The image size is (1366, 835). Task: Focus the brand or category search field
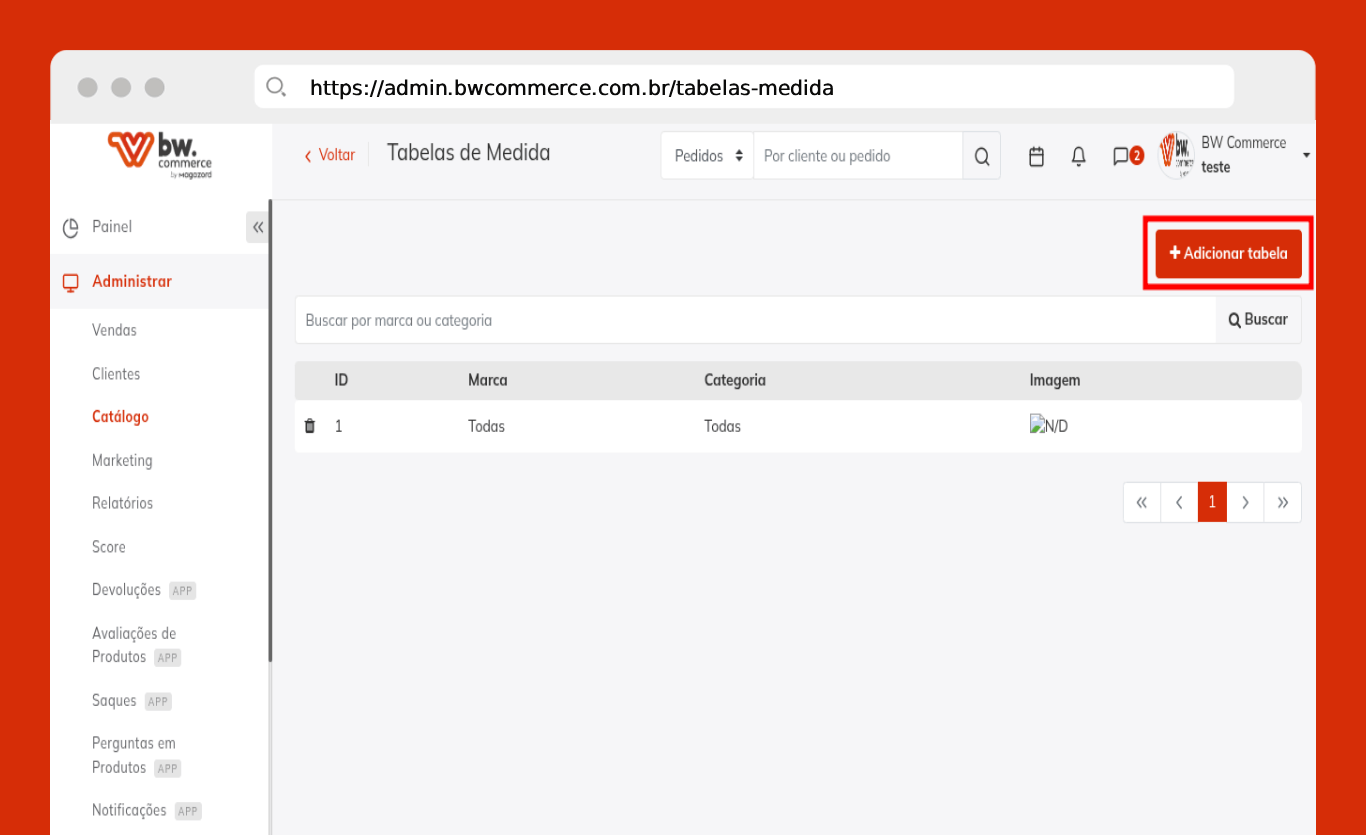click(x=755, y=320)
